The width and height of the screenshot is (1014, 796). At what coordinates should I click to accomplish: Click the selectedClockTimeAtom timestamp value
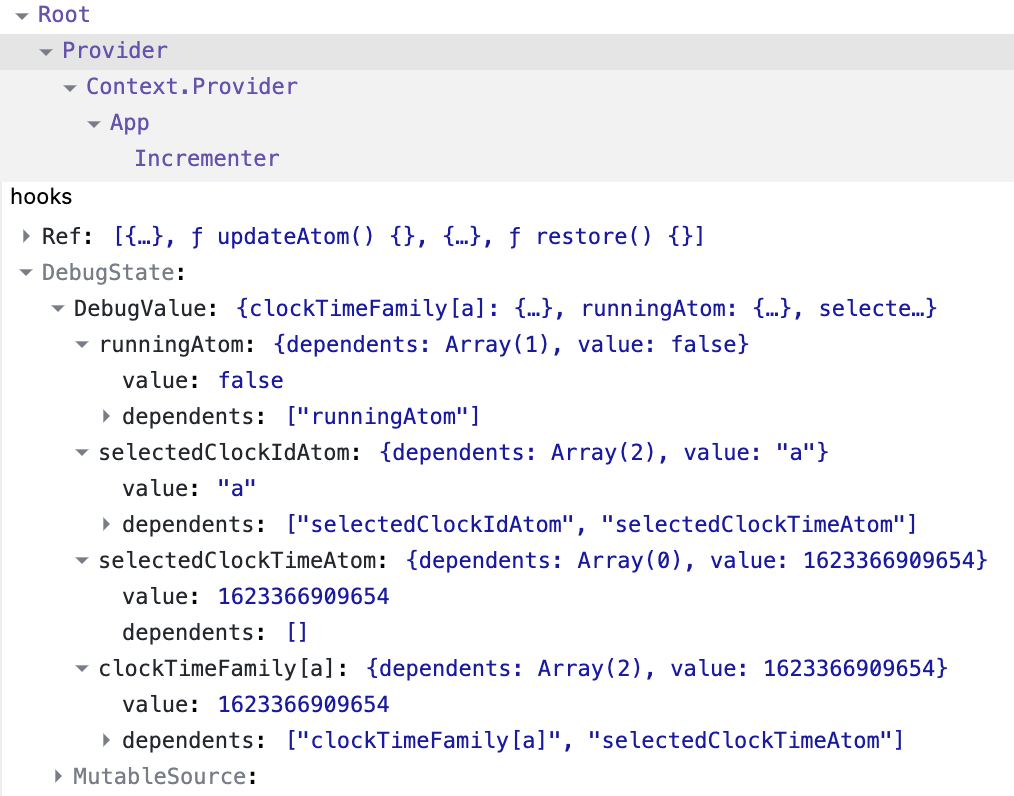point(303,596)
